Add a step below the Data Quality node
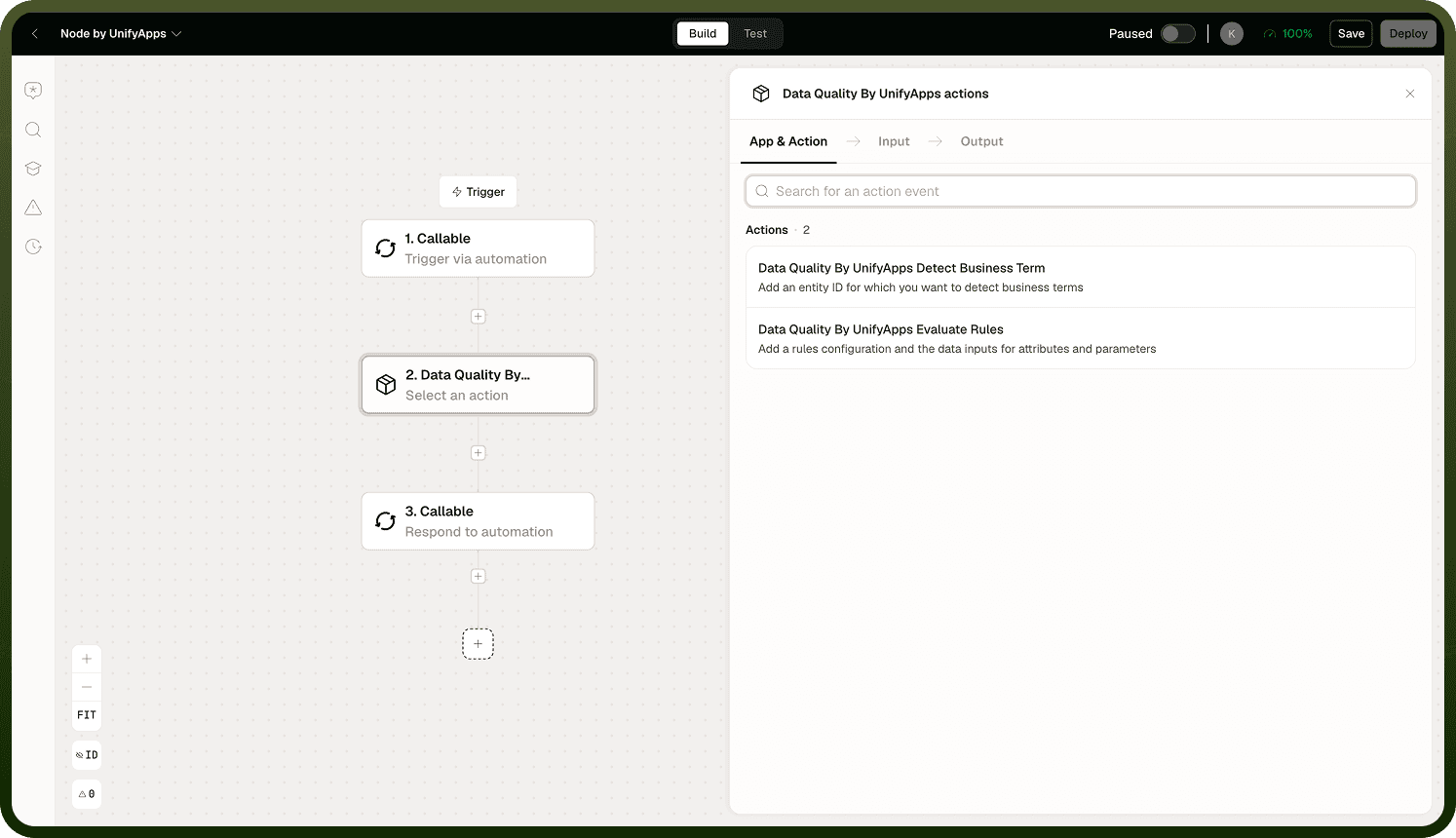The image size is (1456, 838). tap(478, 453)
